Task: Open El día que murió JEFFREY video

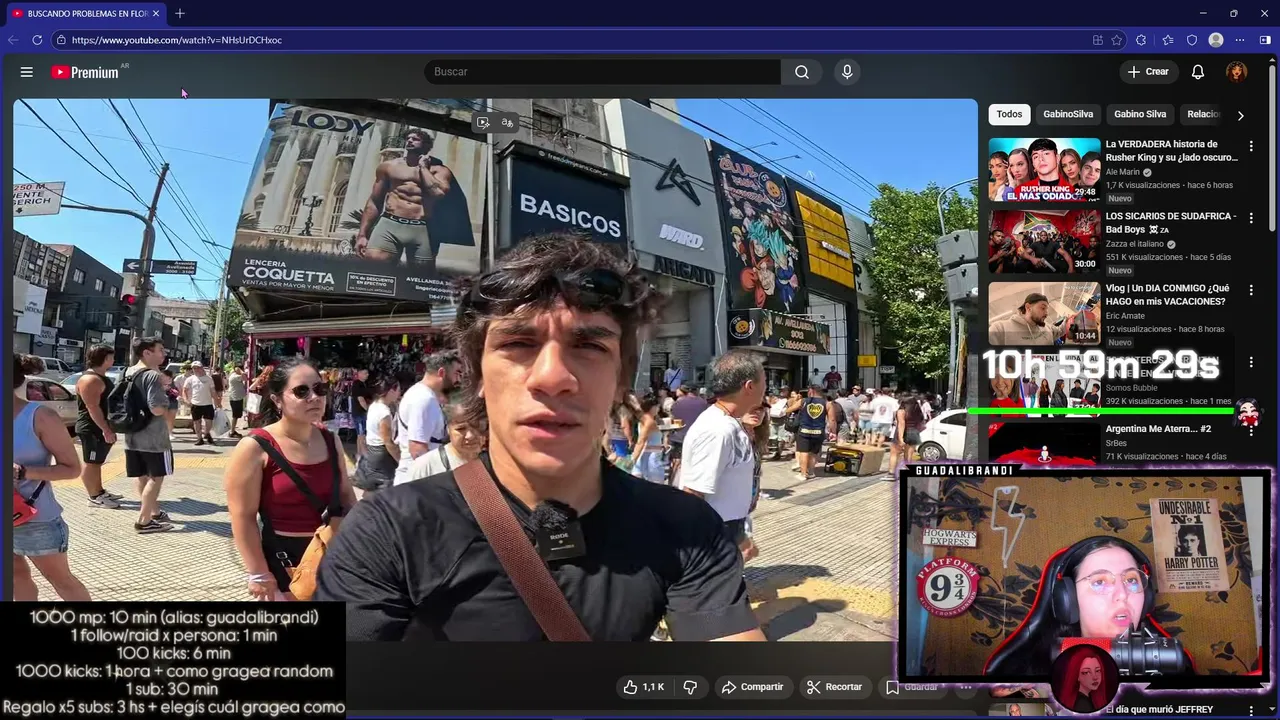Action: point(1159,710)
